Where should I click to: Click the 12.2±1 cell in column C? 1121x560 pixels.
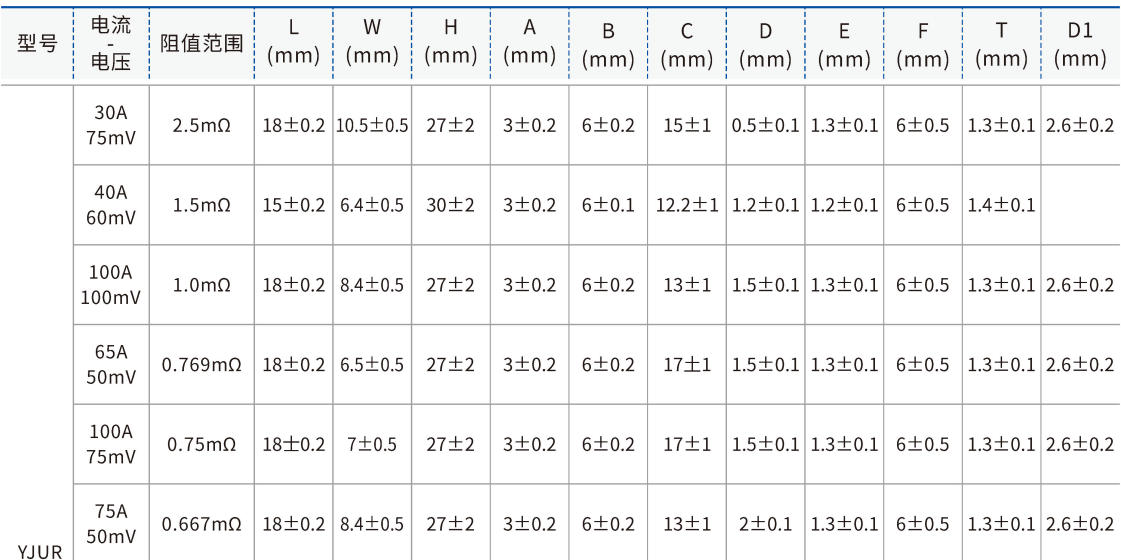coord(687,205)
